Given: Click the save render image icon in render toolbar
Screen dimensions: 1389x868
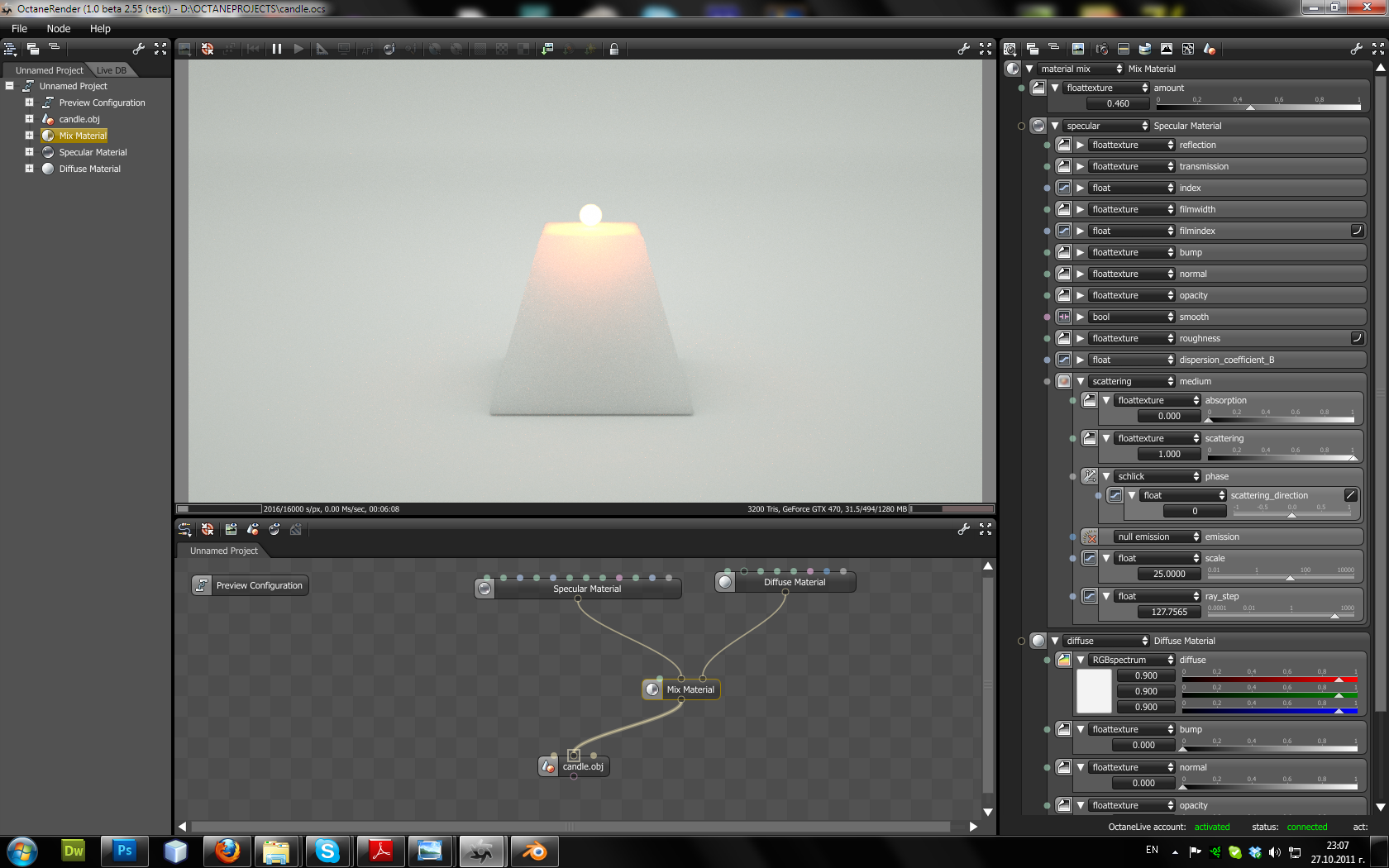Looking at the screenshot, I should point(547,50).
